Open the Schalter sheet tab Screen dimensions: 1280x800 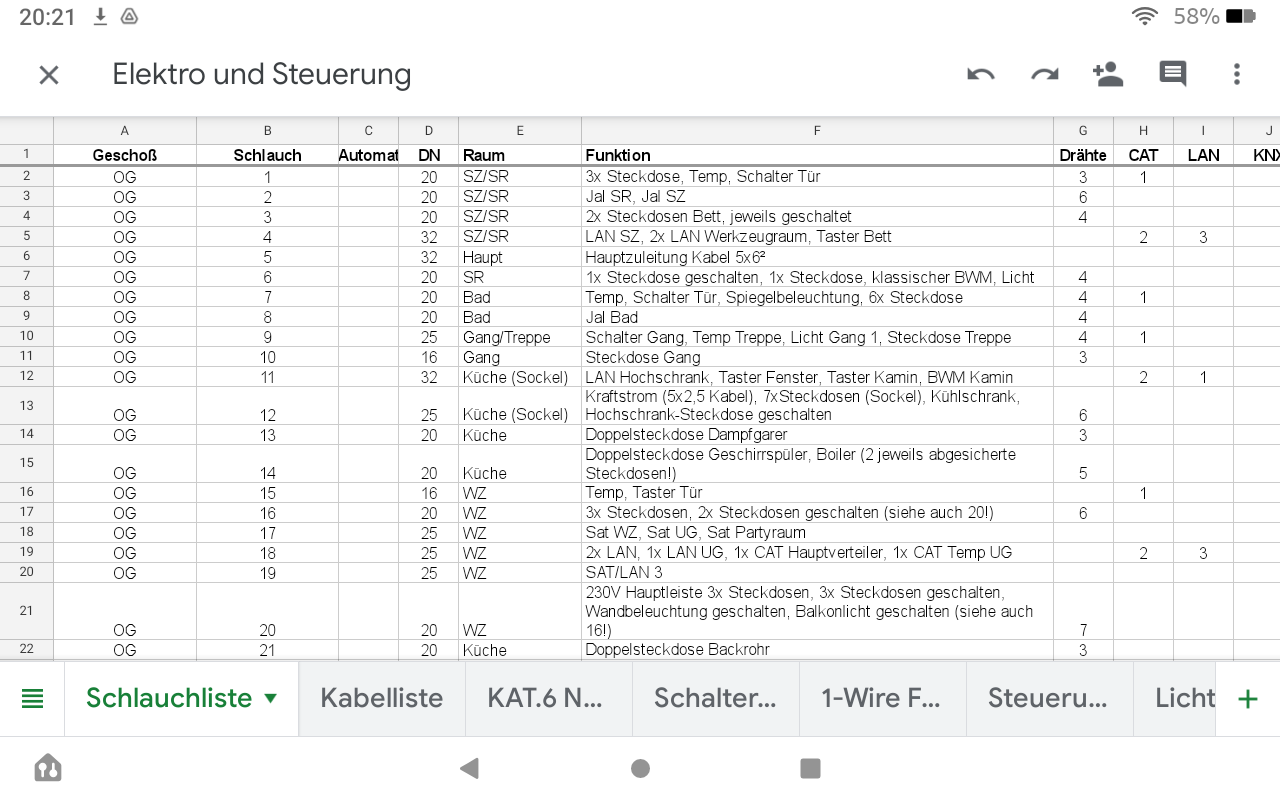pos(714,698)
